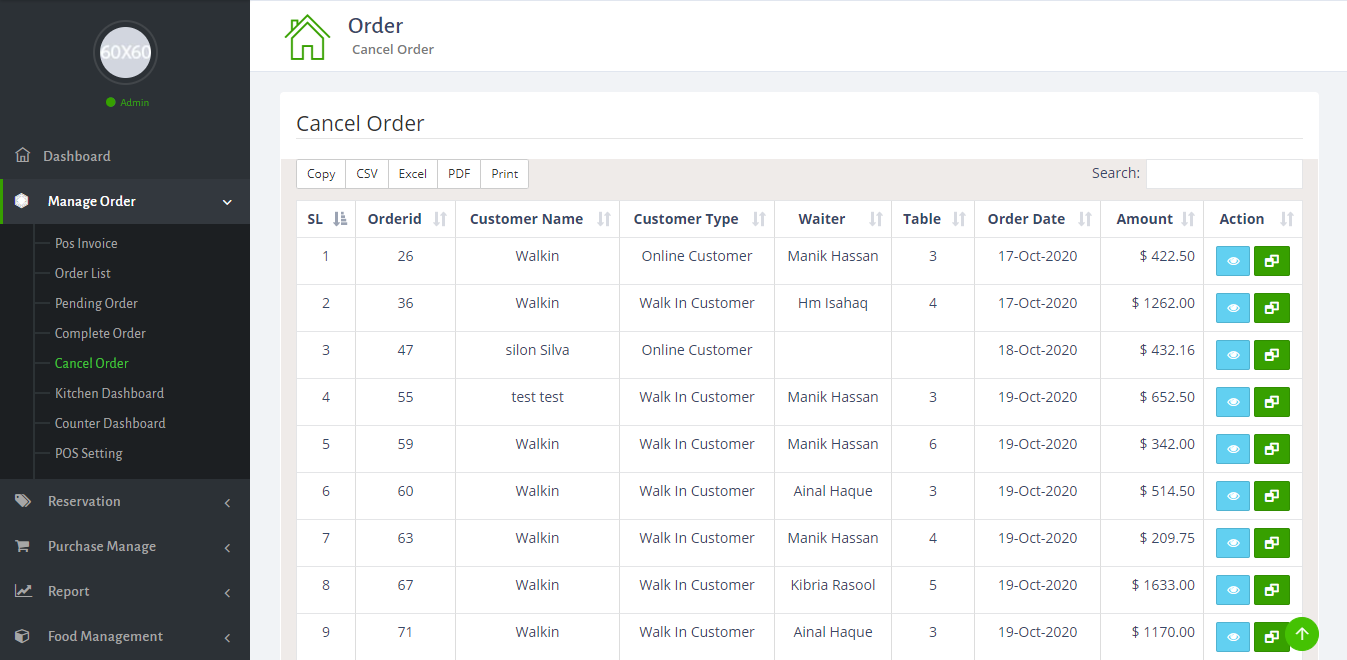The image size is (1347, 660).
Task: Click the Search input field
Action: pyautogui.click(x=1223, y=174)
